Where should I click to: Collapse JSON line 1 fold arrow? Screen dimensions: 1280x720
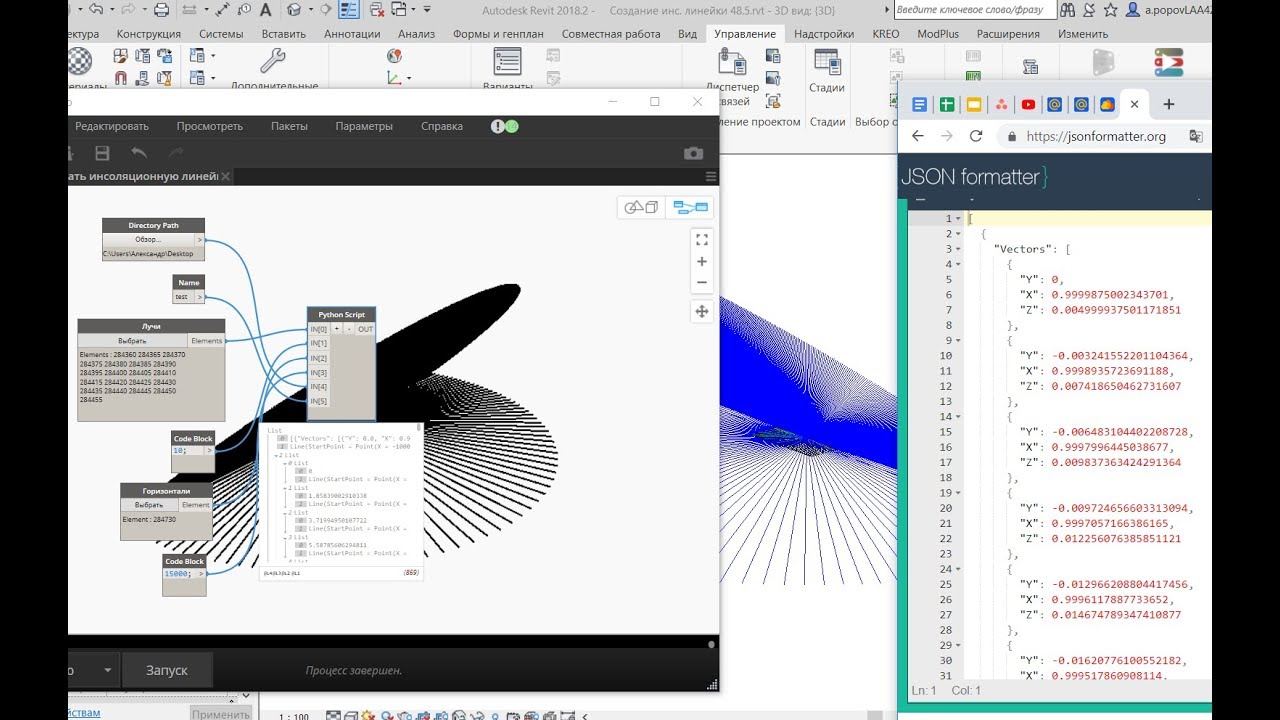click(x=958, y=219)
